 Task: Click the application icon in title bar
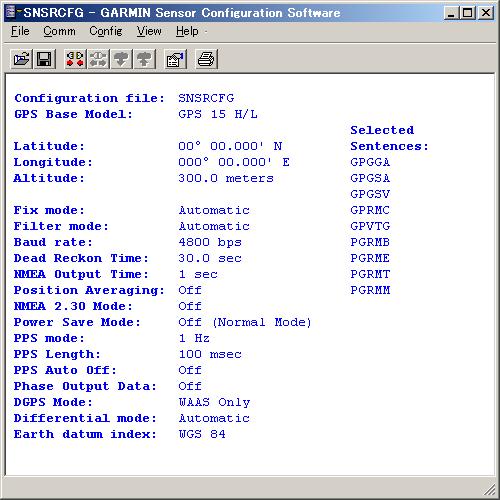[x=11, y=12]
